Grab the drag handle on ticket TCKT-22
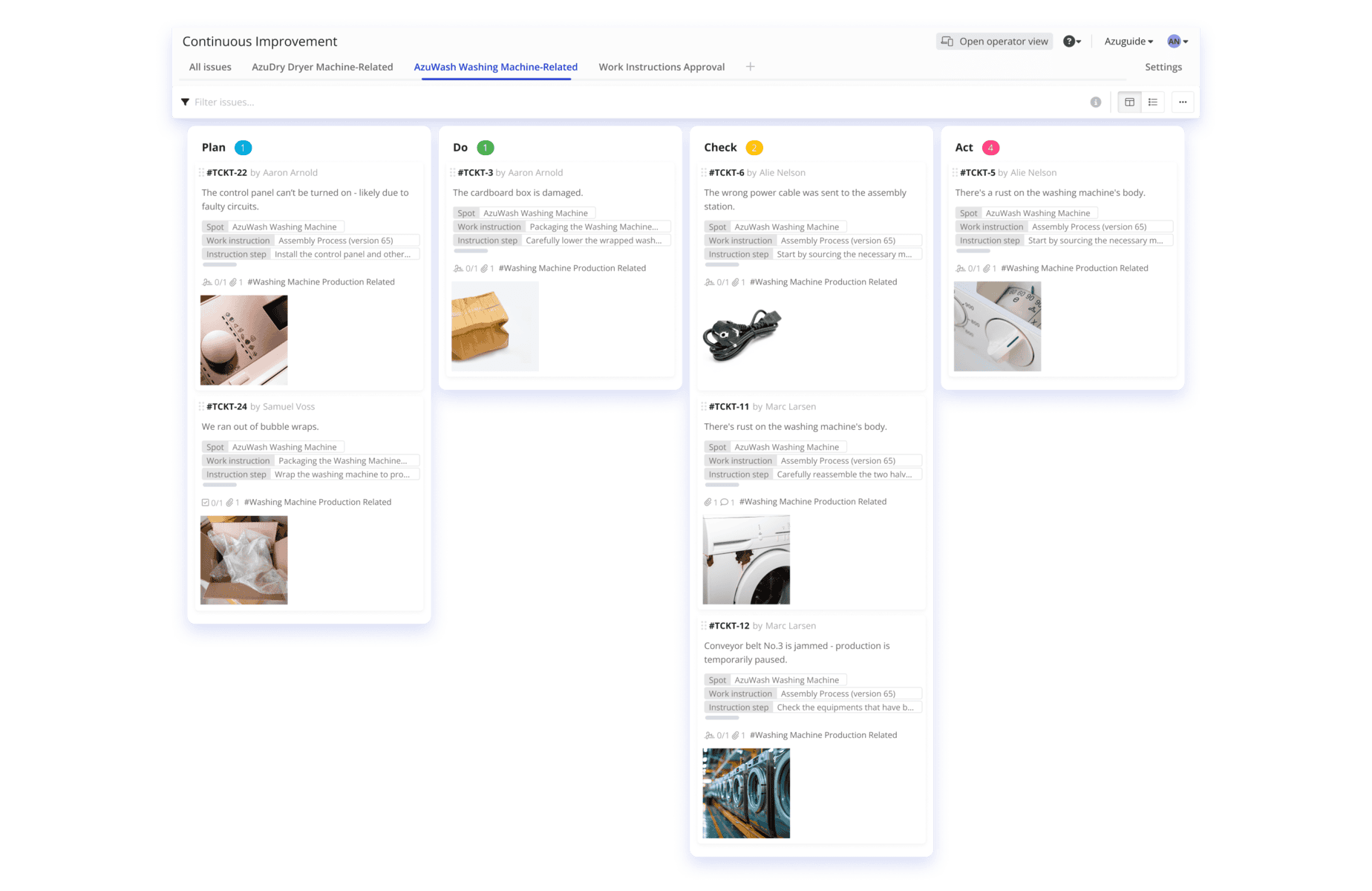Viewport: 1372px width, 891px height. click(201, 172)
